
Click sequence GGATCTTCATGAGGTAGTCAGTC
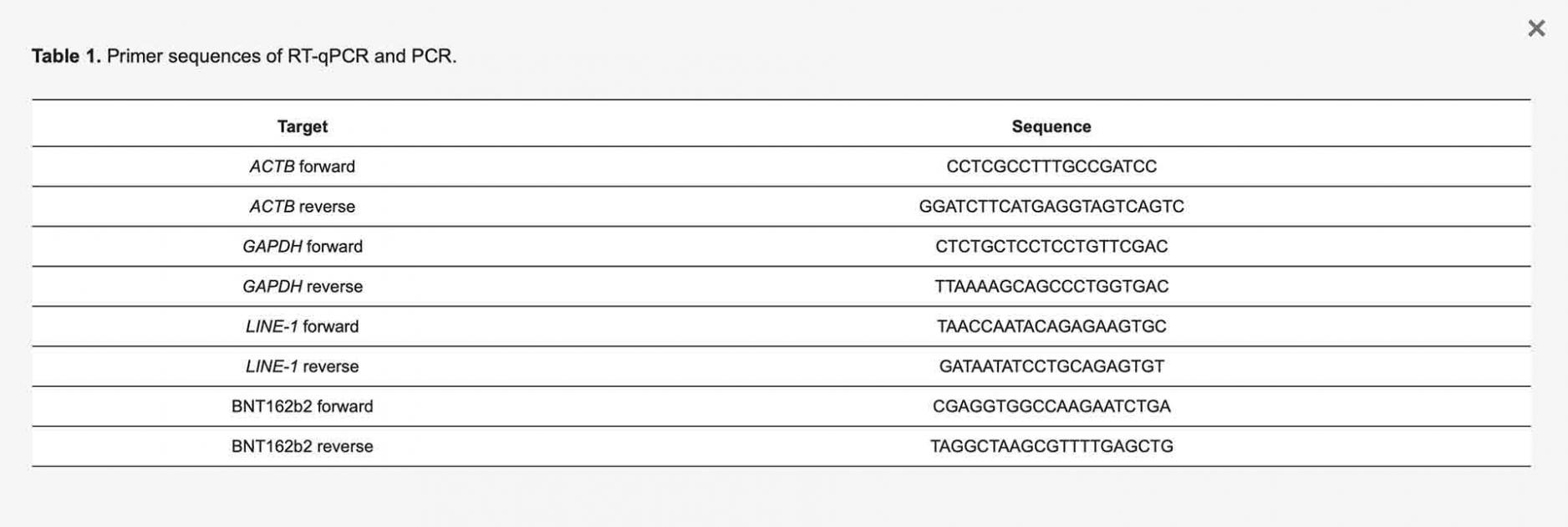coord(1051,207)
